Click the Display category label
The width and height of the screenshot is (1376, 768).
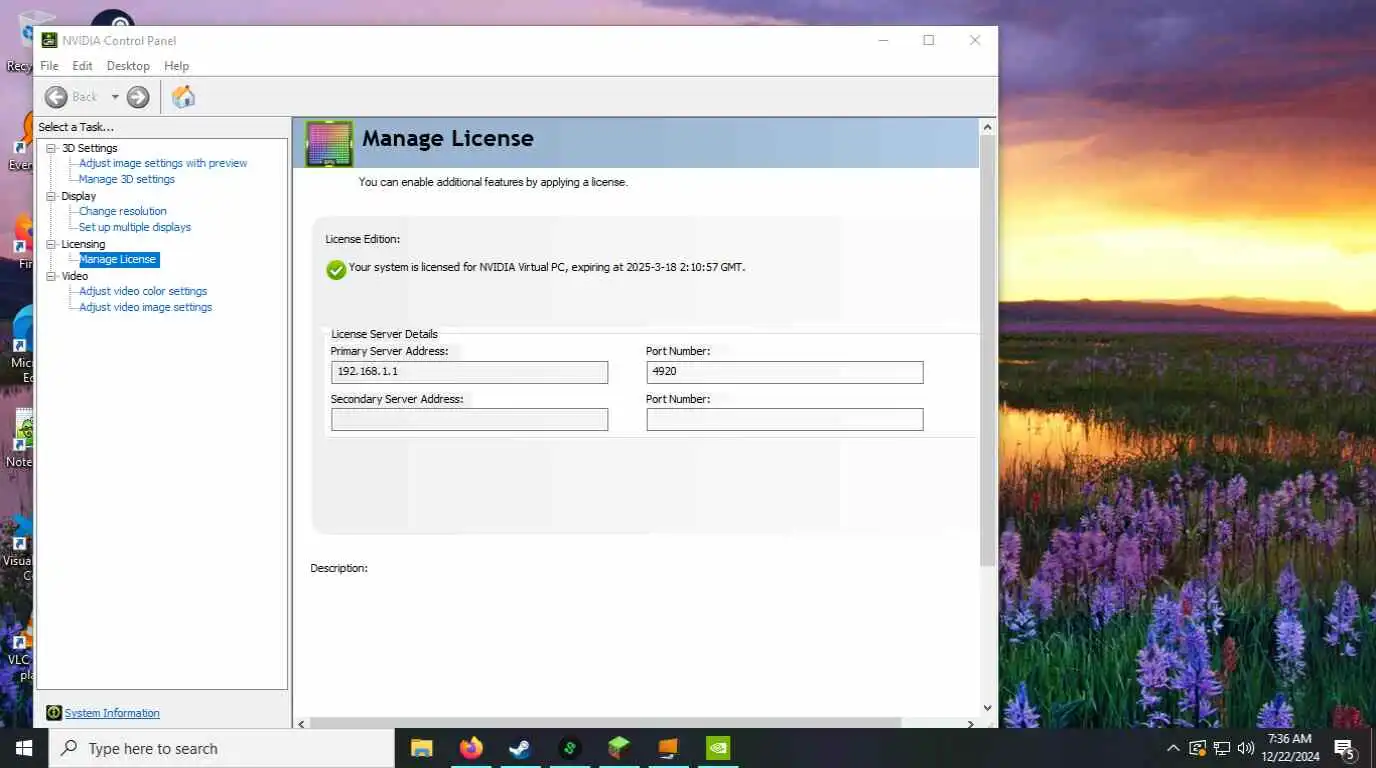point(79,196)
